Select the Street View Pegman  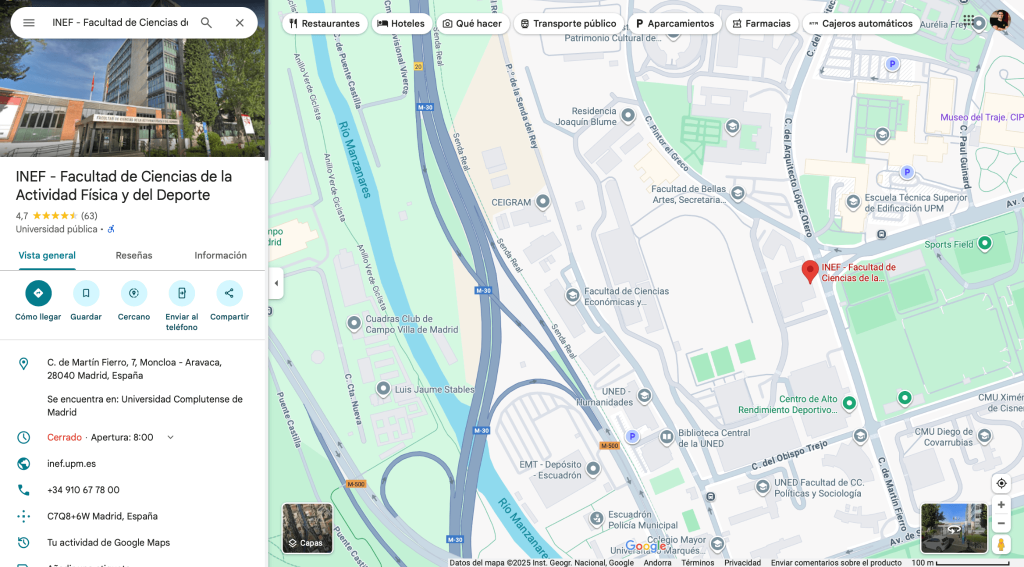click(1000, 543)
